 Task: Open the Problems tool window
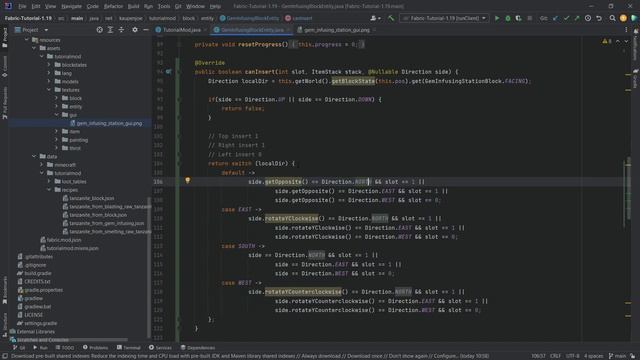[x=95, y=348]
